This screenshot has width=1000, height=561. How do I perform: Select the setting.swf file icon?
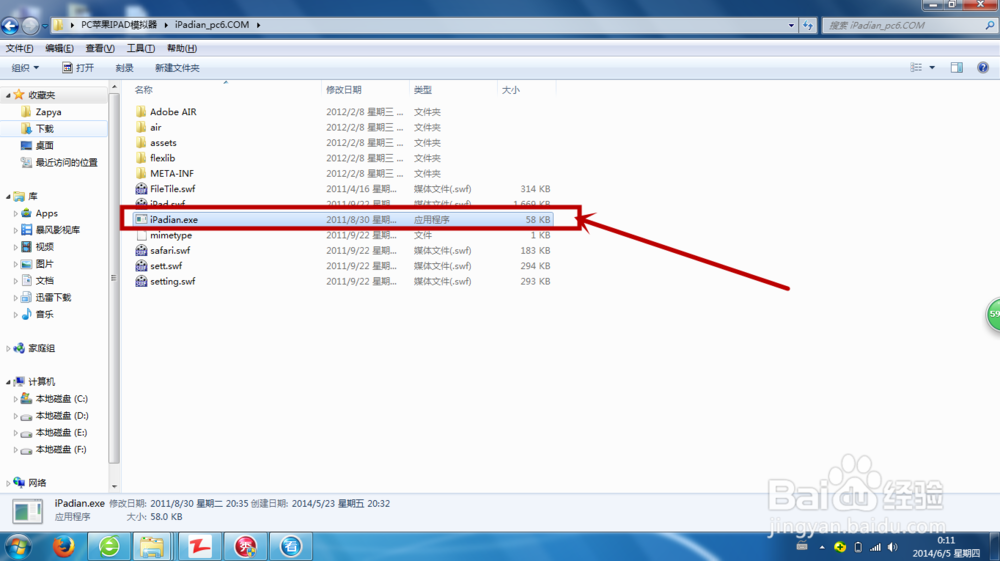pyautogui.click(x=141, y=281)
